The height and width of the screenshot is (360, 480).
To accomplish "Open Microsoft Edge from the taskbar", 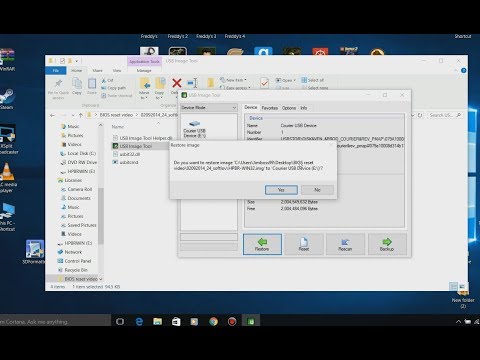I will [x=139, y=322].
